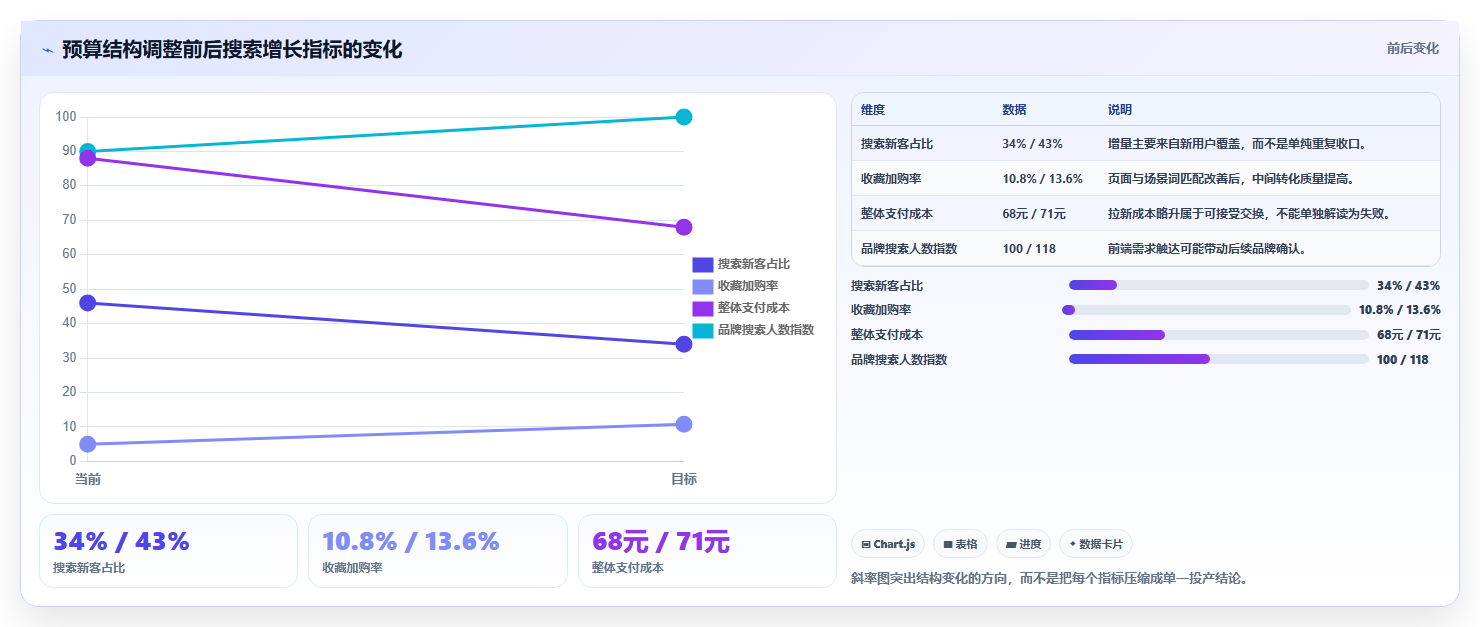Toggle 搜索新客占比 legend color box

703,264
